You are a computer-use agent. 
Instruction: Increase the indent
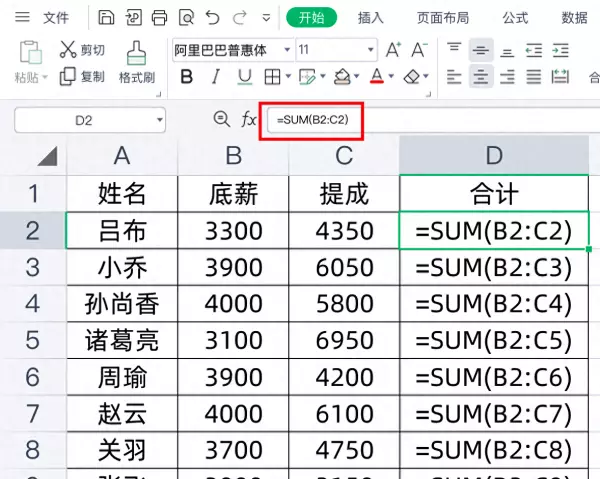point(560,51)
